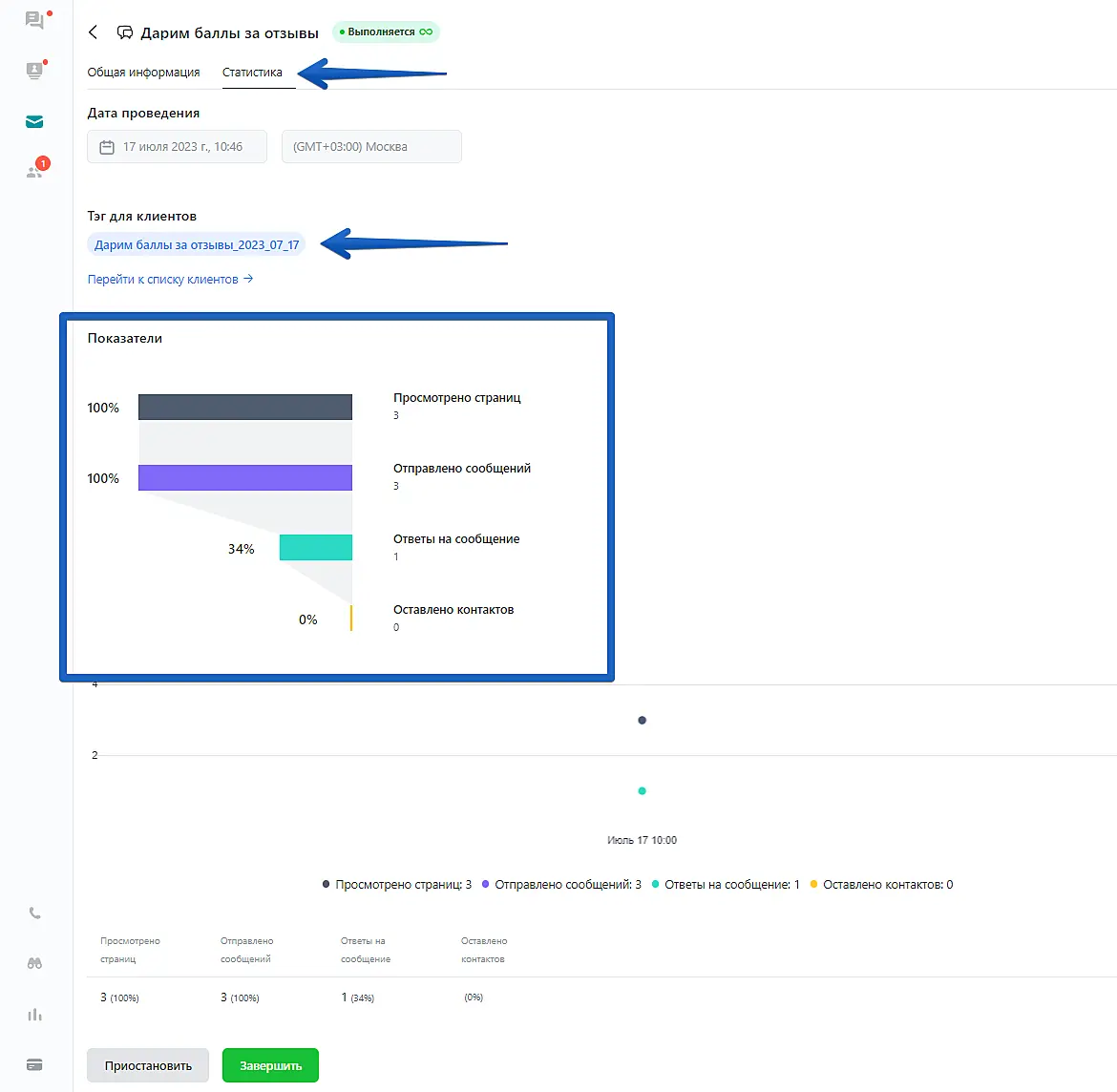The image size is (1117, 1092).
Task: Open the bar chart analytics icon
Action: pos(34,1015)
